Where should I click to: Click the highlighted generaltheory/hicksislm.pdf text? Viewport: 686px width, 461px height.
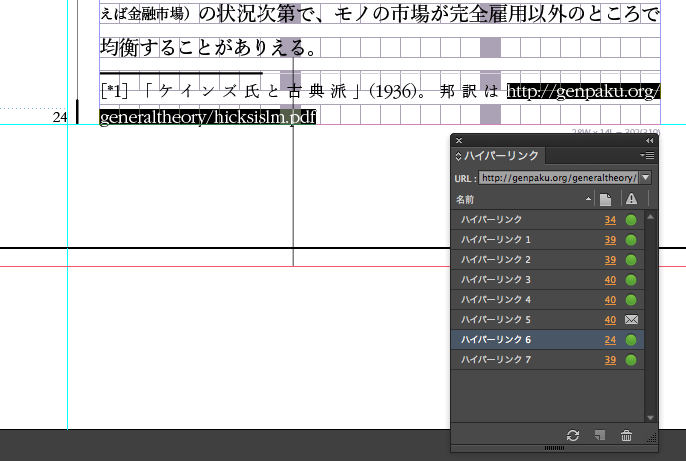point(208,117)
